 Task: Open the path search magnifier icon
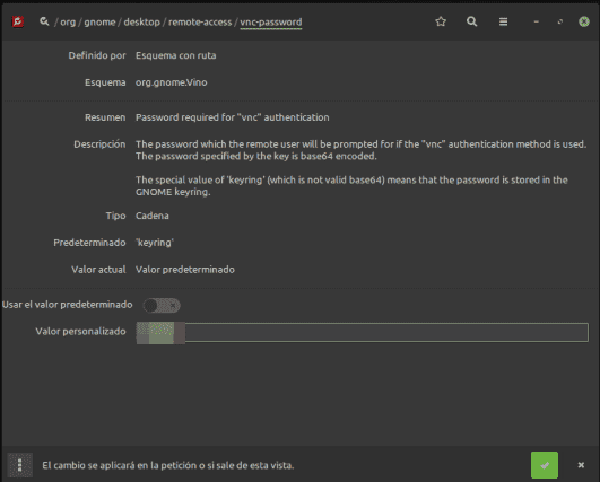coord(44,22)
